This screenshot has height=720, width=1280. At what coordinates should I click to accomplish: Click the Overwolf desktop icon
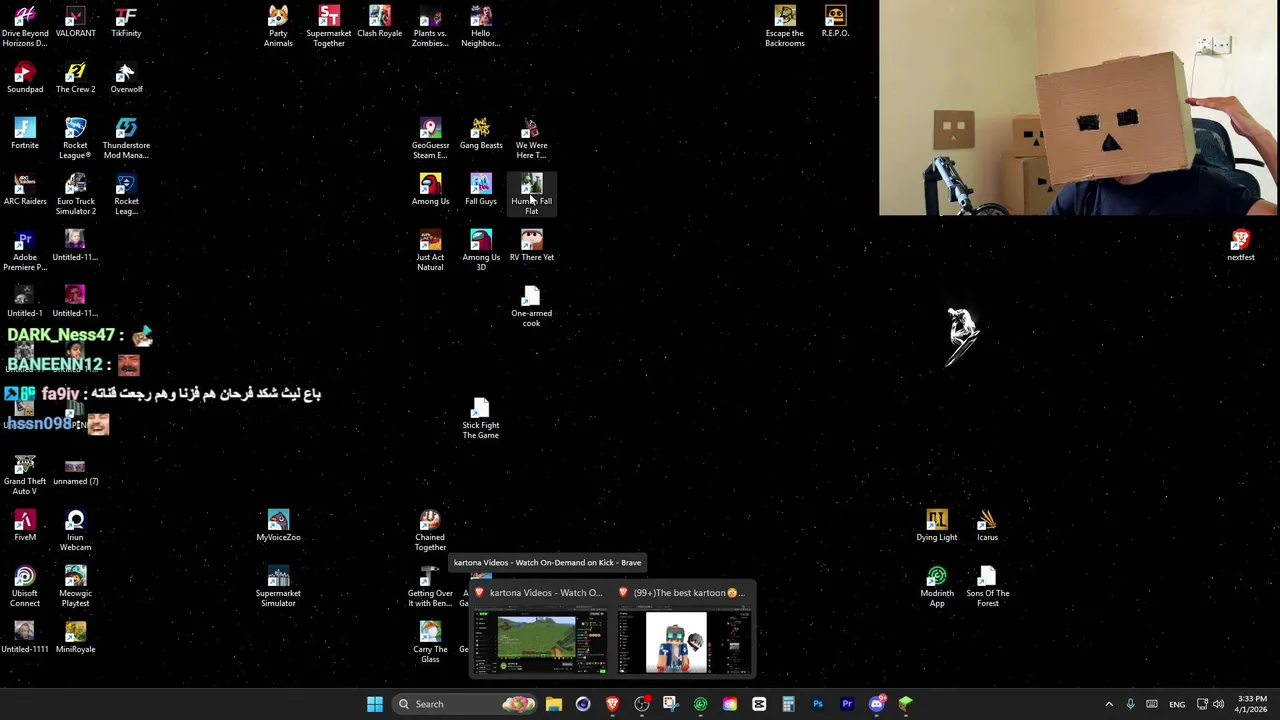click(126, 78)
